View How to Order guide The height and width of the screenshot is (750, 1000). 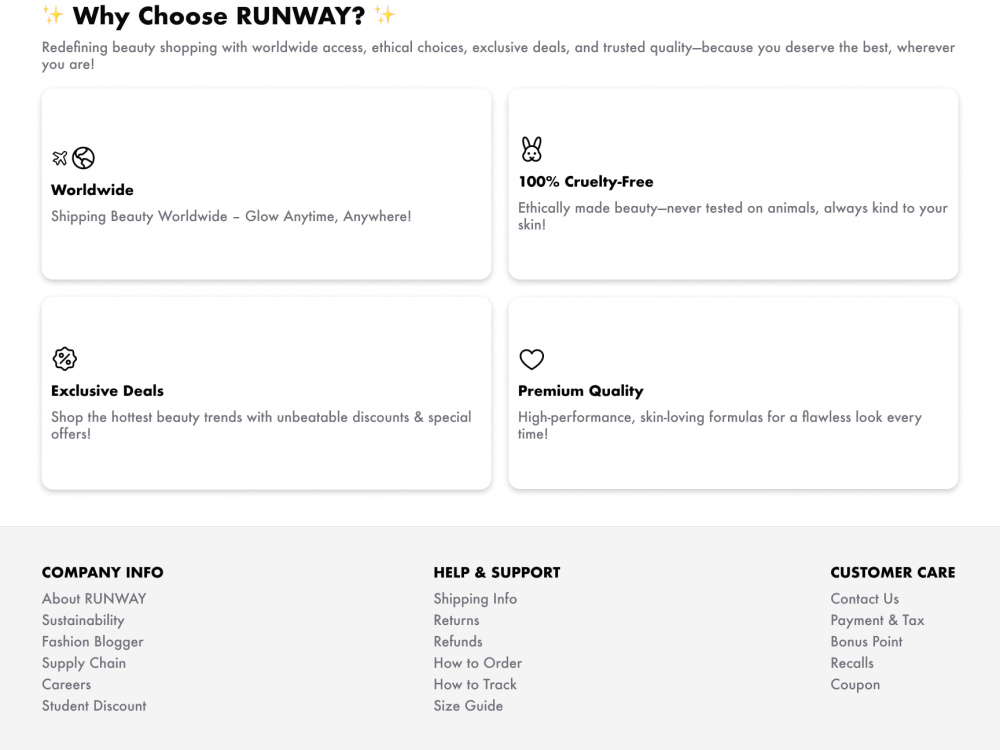coord(478,663)
